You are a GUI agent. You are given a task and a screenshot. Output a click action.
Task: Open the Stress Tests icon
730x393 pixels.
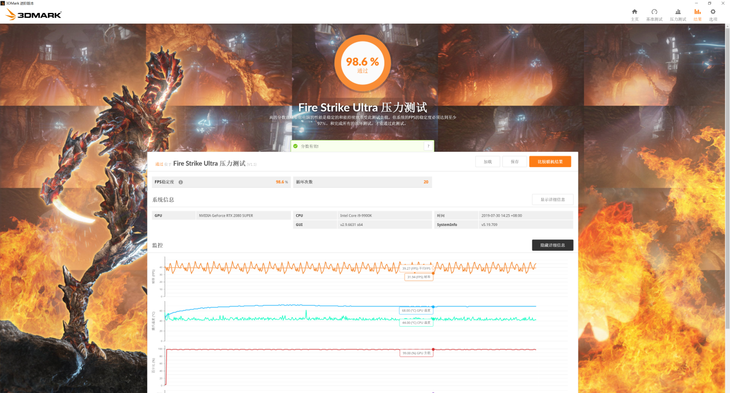coord(678,12)
